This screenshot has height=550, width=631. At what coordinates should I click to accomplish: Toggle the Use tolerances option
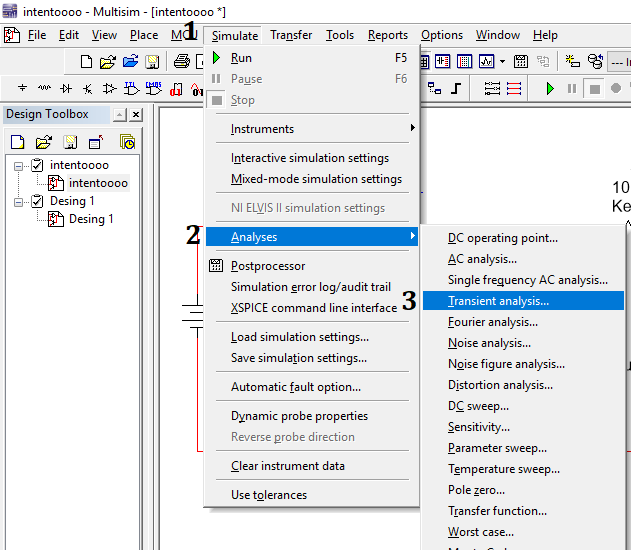point(312,495)
